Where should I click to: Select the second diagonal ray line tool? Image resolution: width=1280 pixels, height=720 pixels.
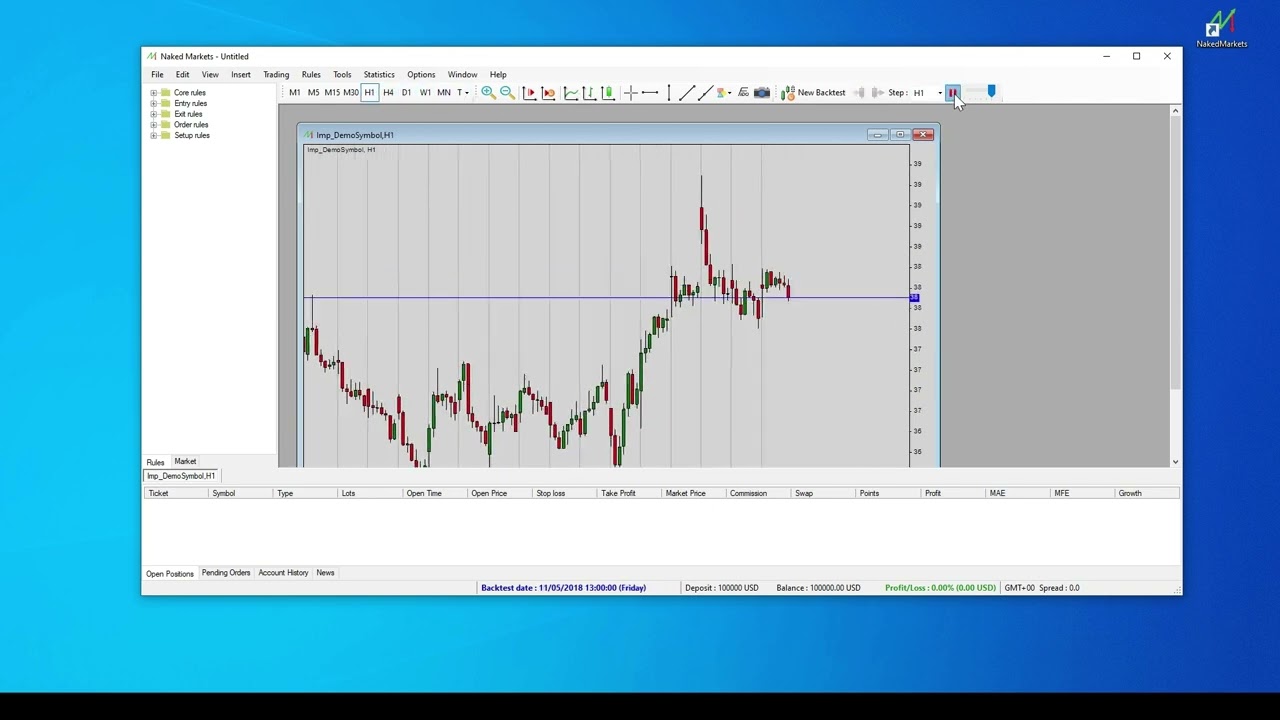click(706, 92)
